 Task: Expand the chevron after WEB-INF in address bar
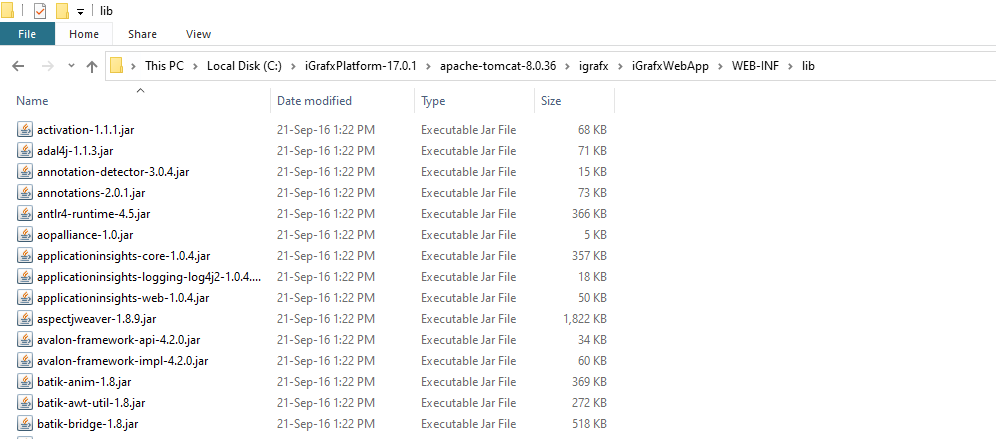point(790,67)
